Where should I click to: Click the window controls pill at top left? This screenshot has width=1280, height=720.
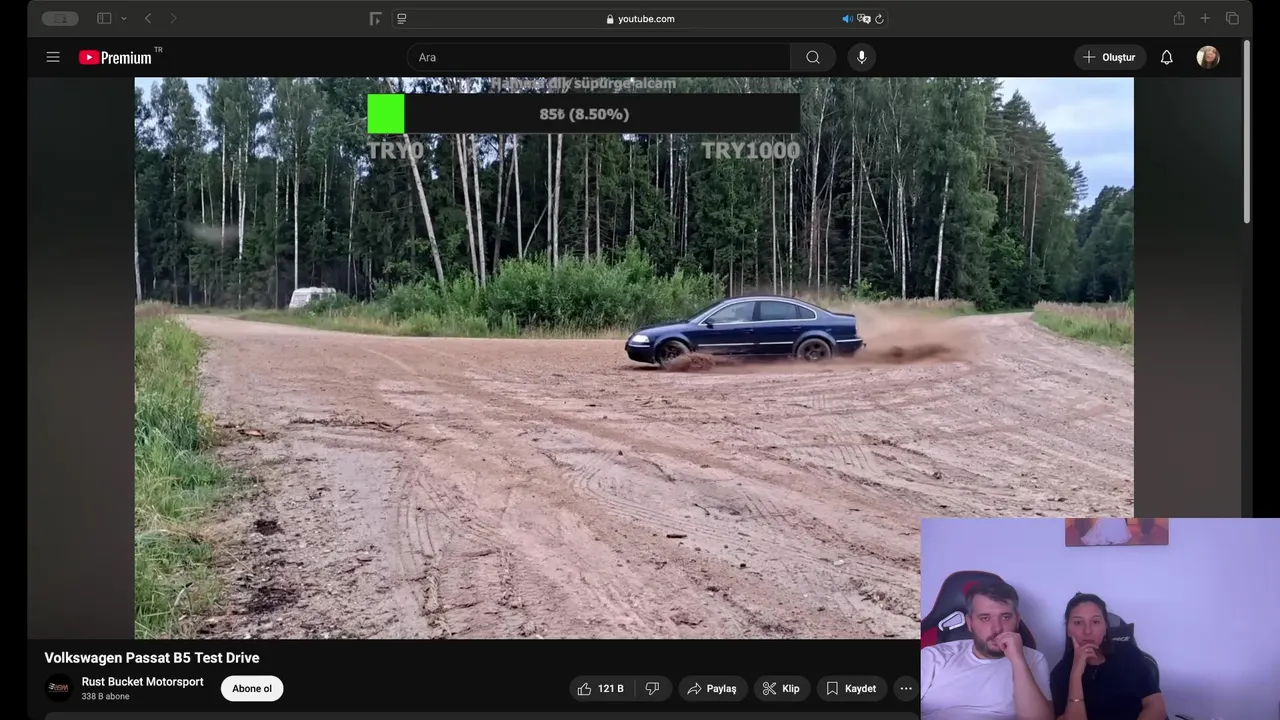60,18
